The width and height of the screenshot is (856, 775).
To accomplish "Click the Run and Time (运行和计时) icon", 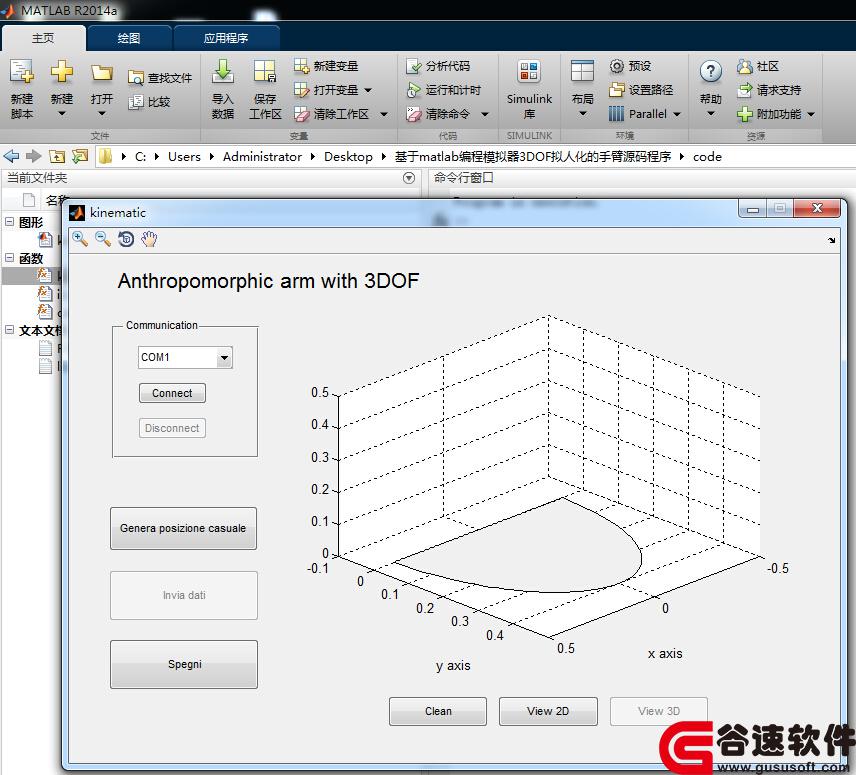I will tap(413, 90).
